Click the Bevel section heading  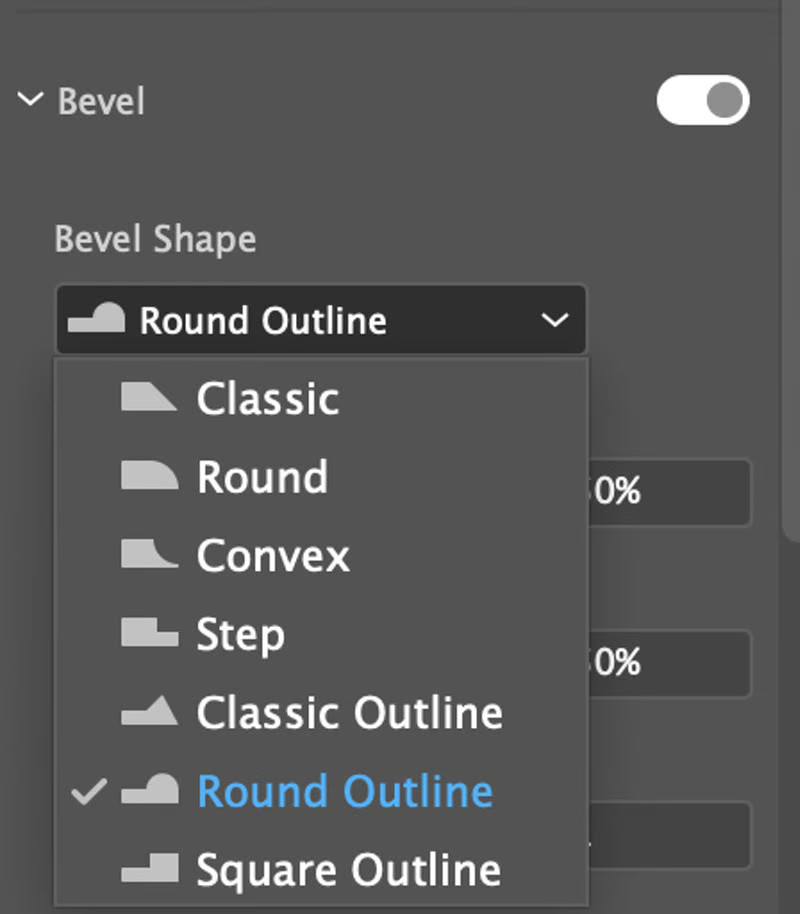point(101,101)
